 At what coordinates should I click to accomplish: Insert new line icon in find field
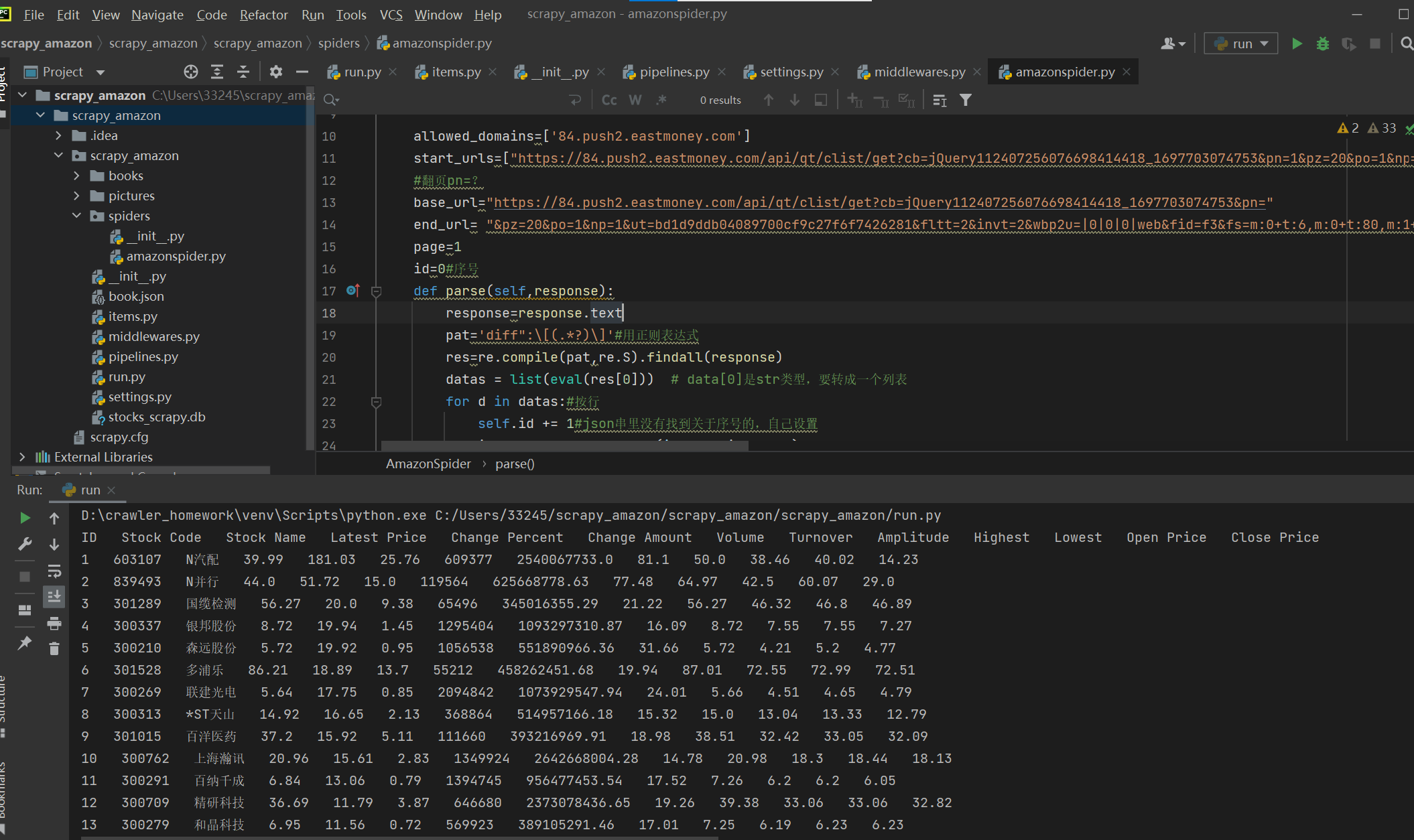[x=575, y=100]
